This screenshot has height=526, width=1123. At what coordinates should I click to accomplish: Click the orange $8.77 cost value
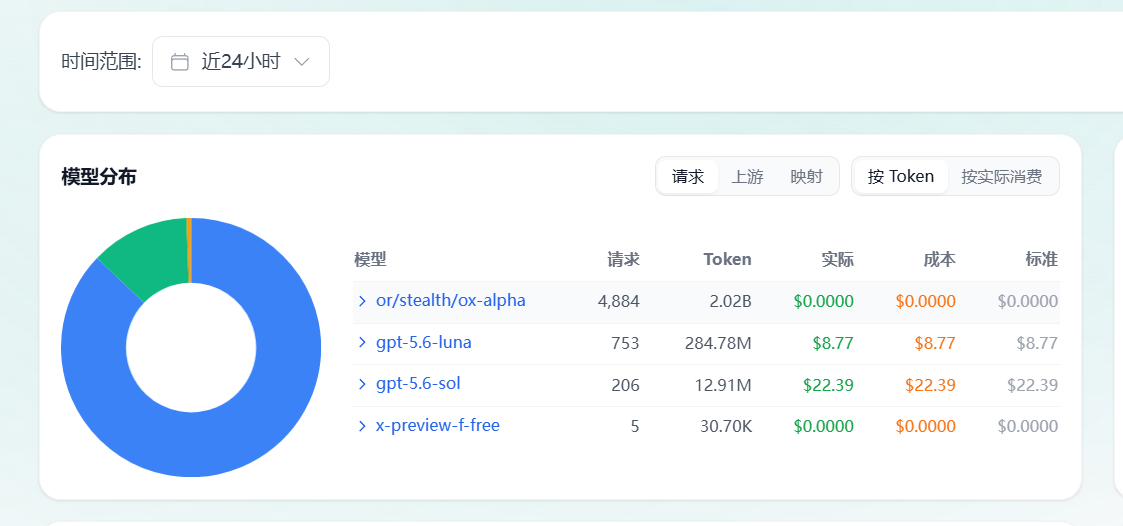(935, 343)
